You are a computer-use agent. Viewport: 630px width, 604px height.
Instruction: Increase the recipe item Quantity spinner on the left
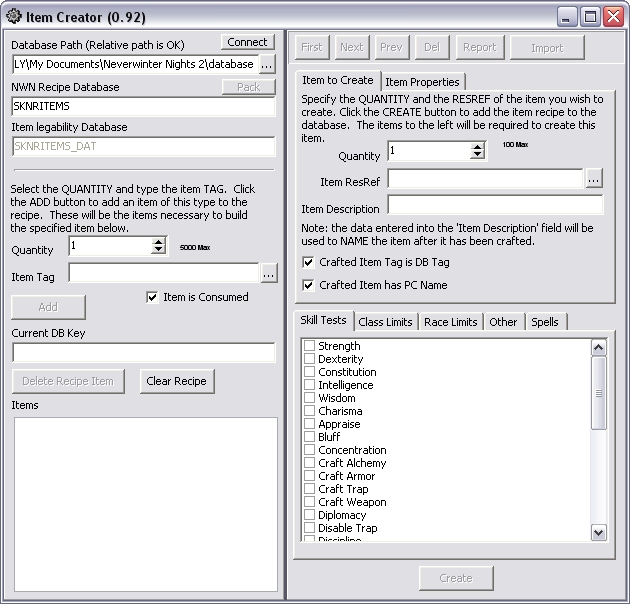[158, 241]
